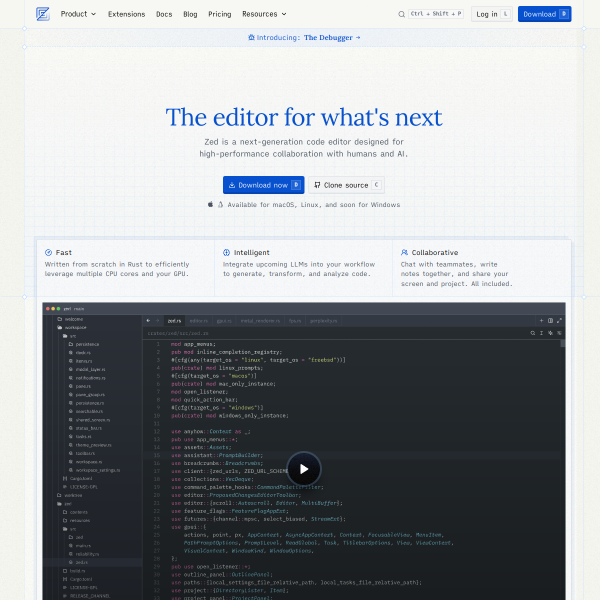
Task: Open the Pricing page
Action: [219, 14]
